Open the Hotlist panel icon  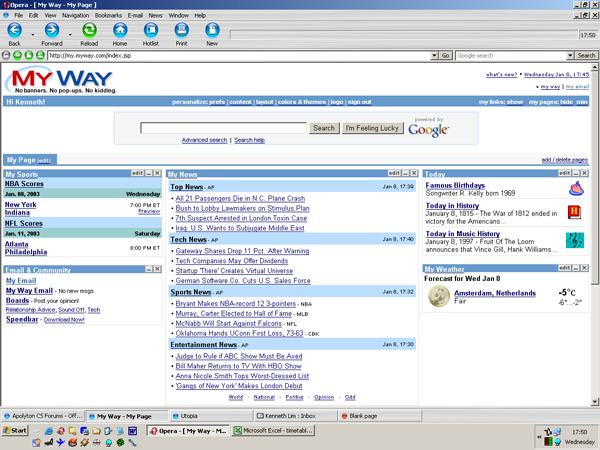click(150, 31)
